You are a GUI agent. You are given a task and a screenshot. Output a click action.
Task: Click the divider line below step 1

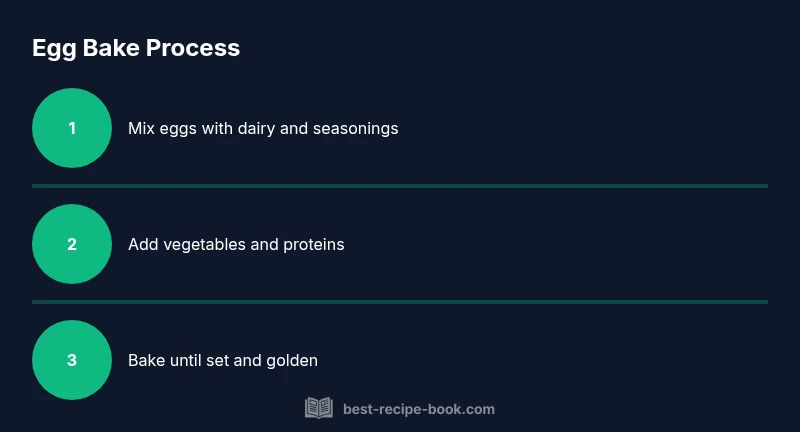click(x=400, y=186)
